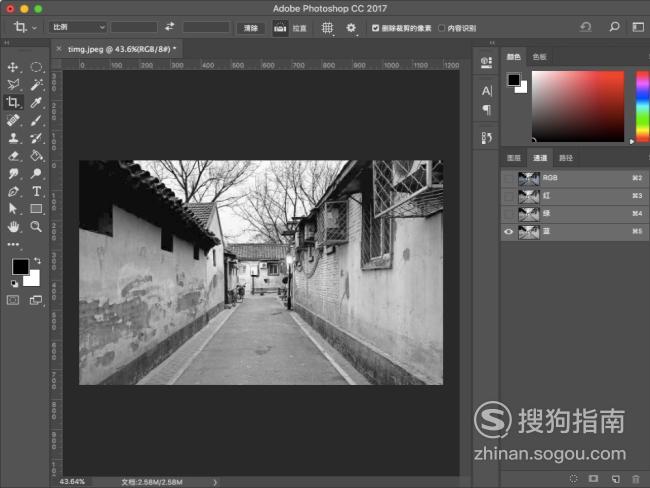Select the Zoom magnifier tool
This screenshot has height=488, width=650.
(36, 226)
